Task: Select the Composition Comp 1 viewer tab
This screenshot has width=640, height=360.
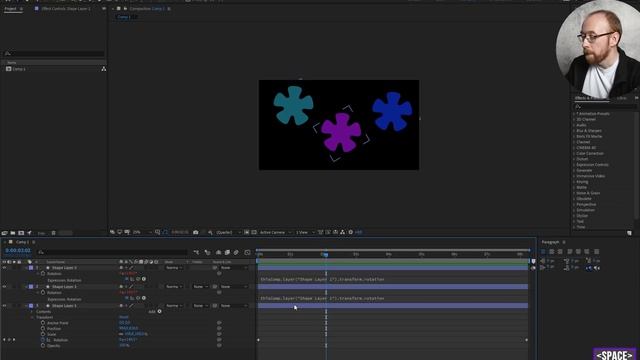Action: coord(147,8)
